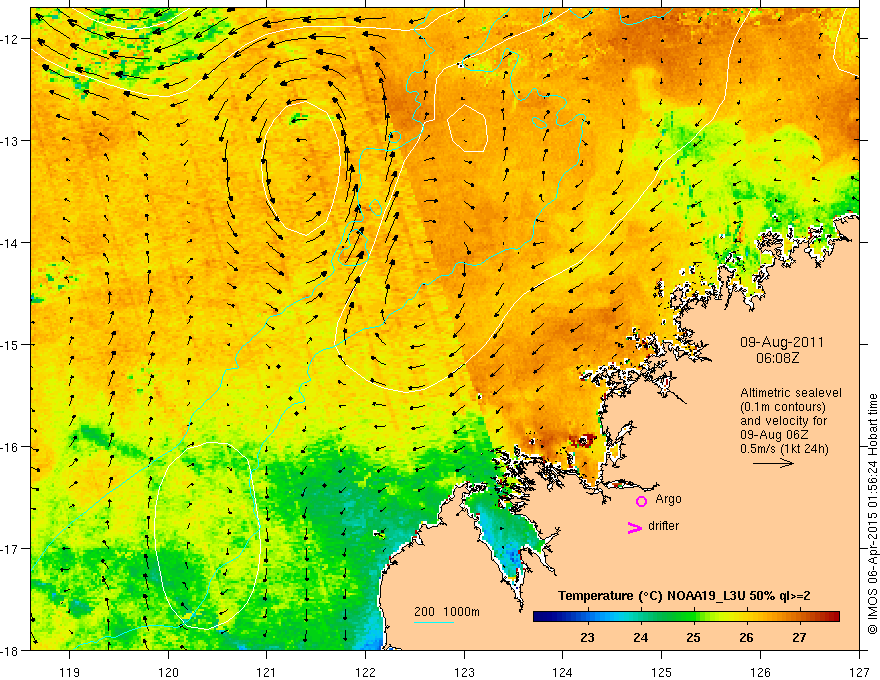The height and width of the screenshot is (680, 880).
Task: Click the colorbar label 23
Action: click(x=588, y=638)
